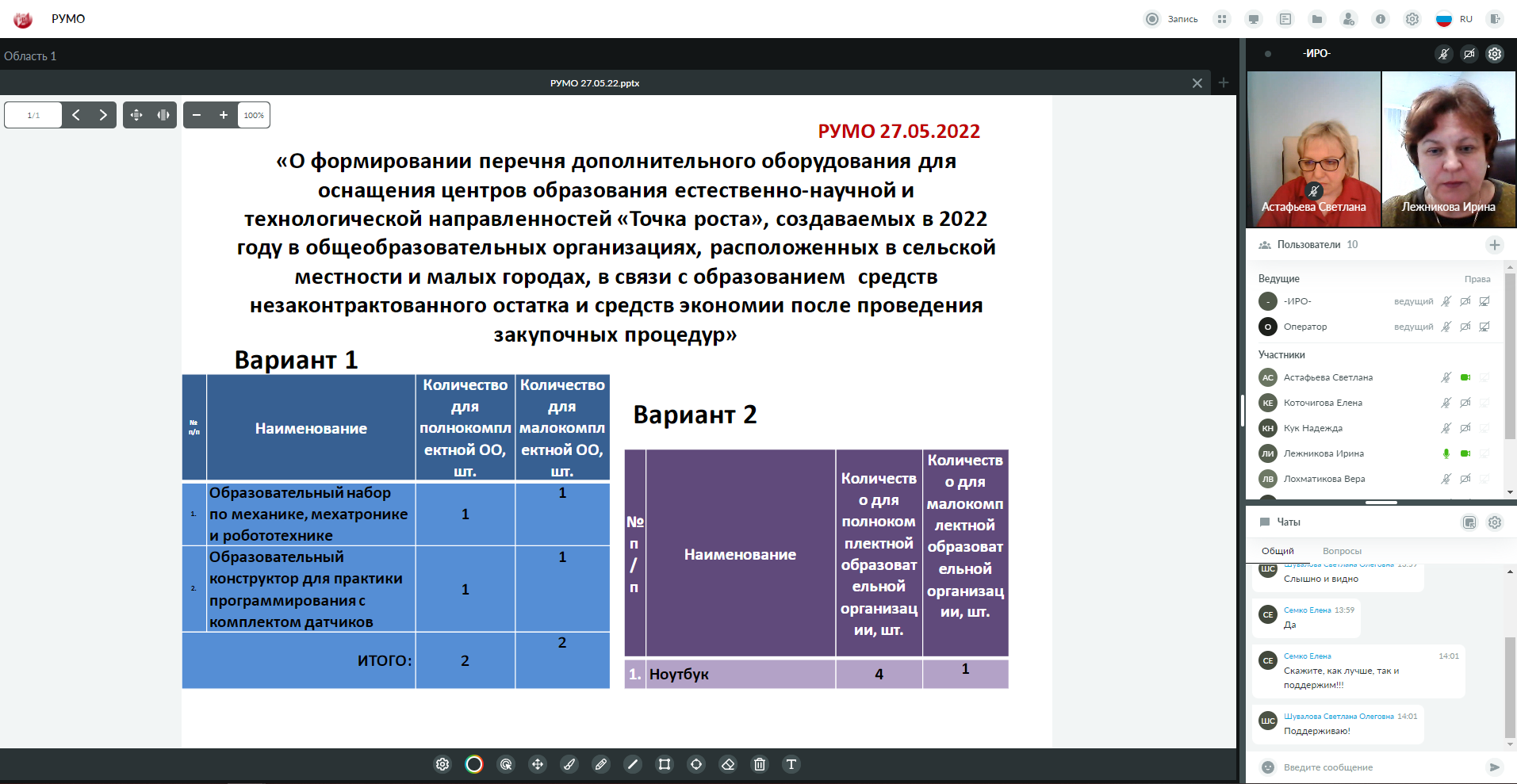Open the top bar settings gear
The width and height of the screenshot is (1517, 784).
coord(1412,19)
